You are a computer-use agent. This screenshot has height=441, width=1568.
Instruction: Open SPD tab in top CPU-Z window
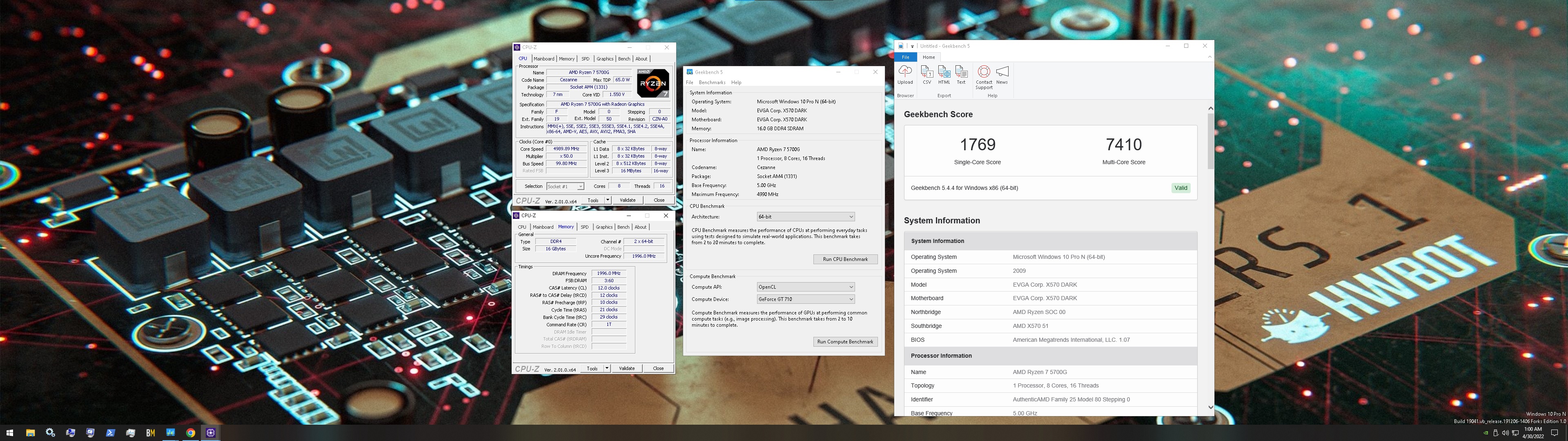point(585,59)
